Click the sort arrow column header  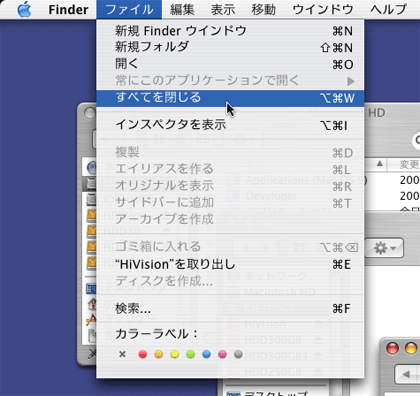point(380,164)
